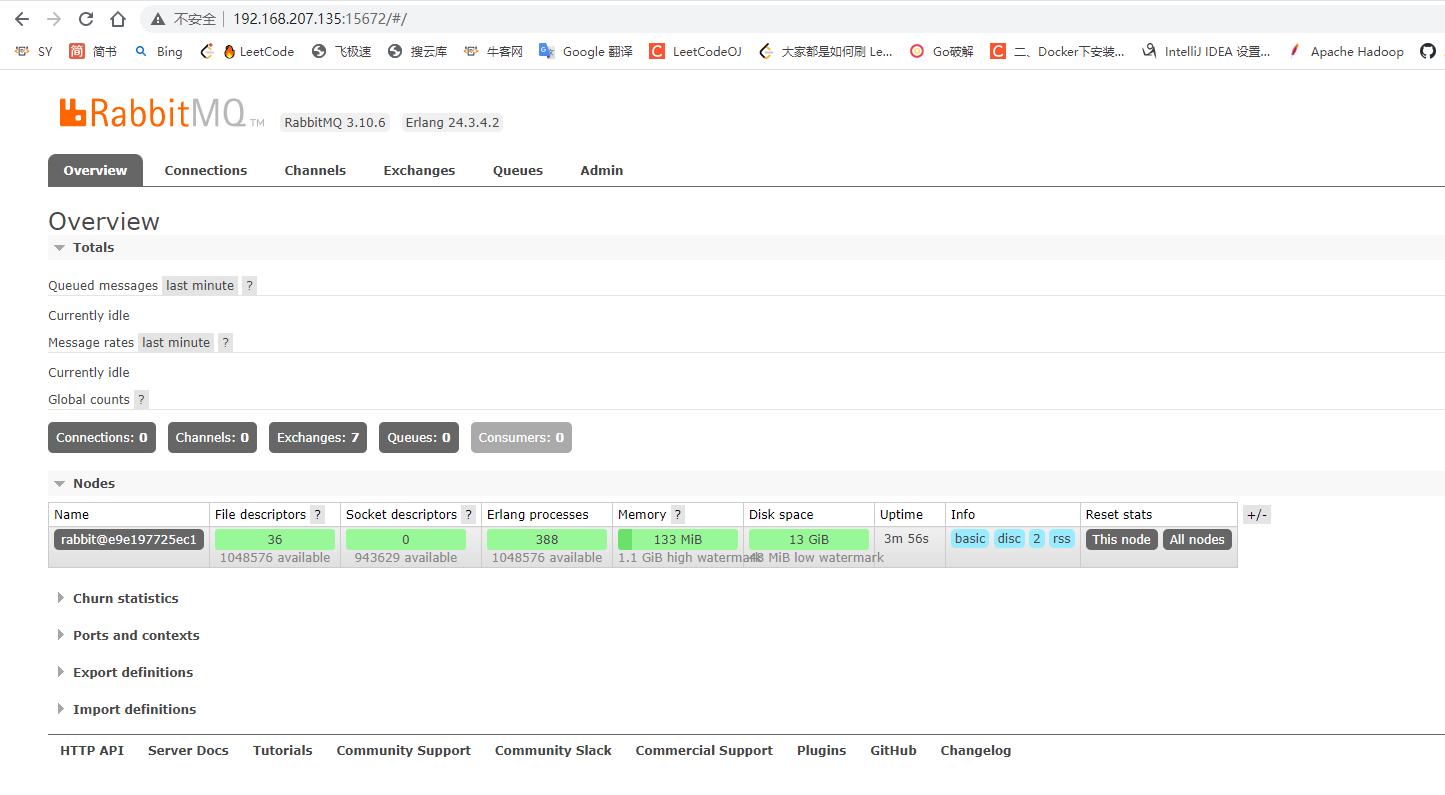Reset stats for All nodes
1445x795 pixels.
click(x=1197, y=539)
